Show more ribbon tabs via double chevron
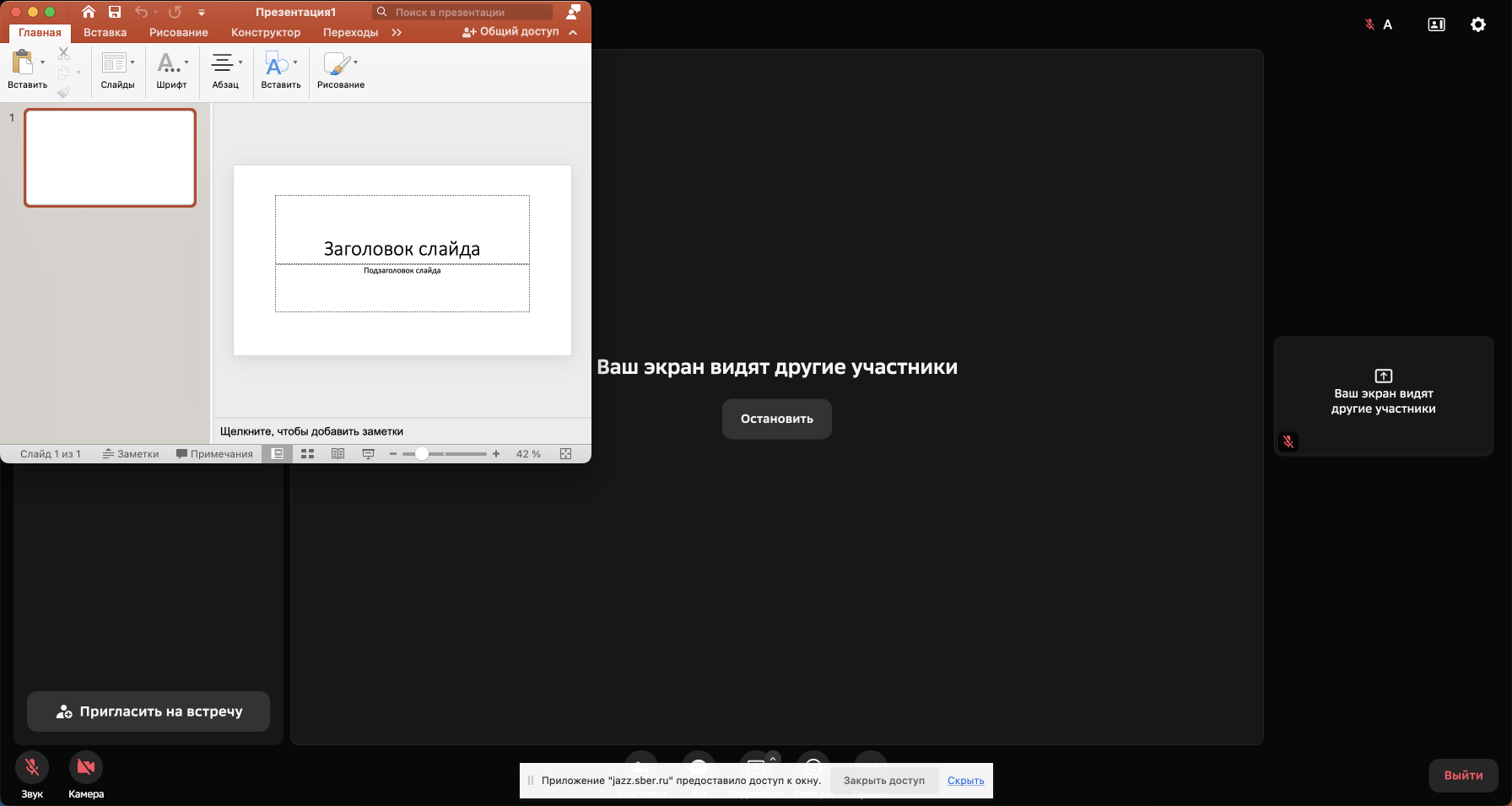The width and height of the screenshot is (1512, 806). point(397,33)
